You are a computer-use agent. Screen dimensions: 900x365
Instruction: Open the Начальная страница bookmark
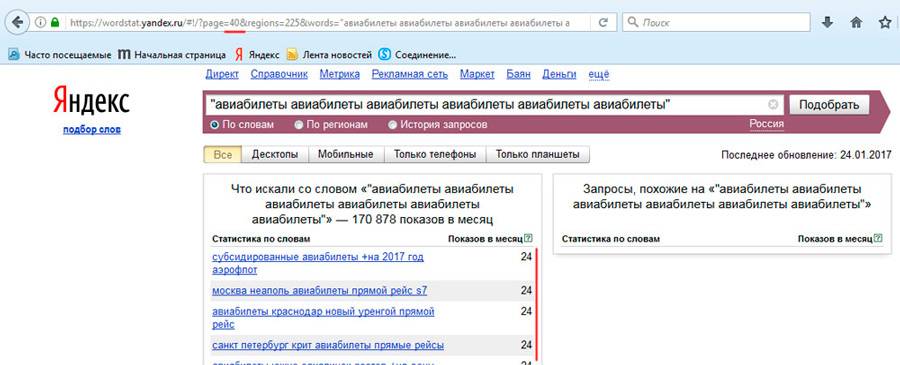[172, 55]
